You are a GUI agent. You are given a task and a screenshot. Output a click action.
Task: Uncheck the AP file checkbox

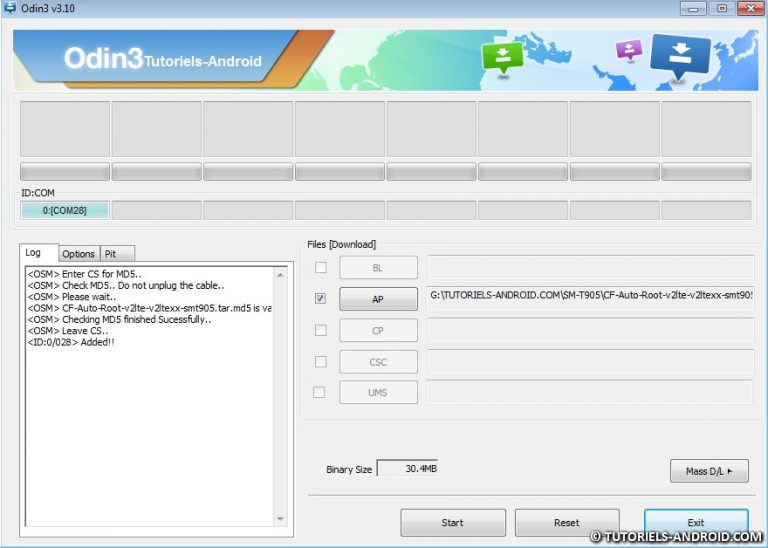click(x=320, y=298)
